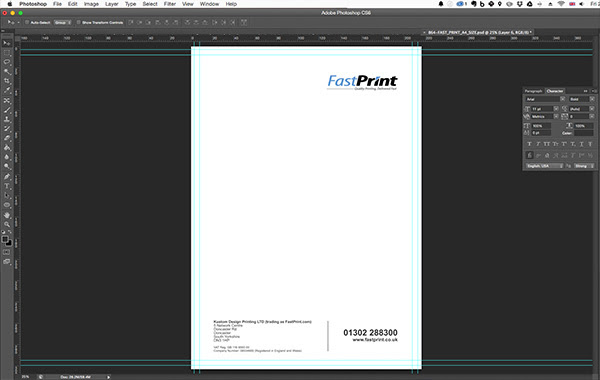The width and height of the screenshot is (600, 380).
Task: Toggle Faux Bold in Character panel
Action: tap(529, 144)
